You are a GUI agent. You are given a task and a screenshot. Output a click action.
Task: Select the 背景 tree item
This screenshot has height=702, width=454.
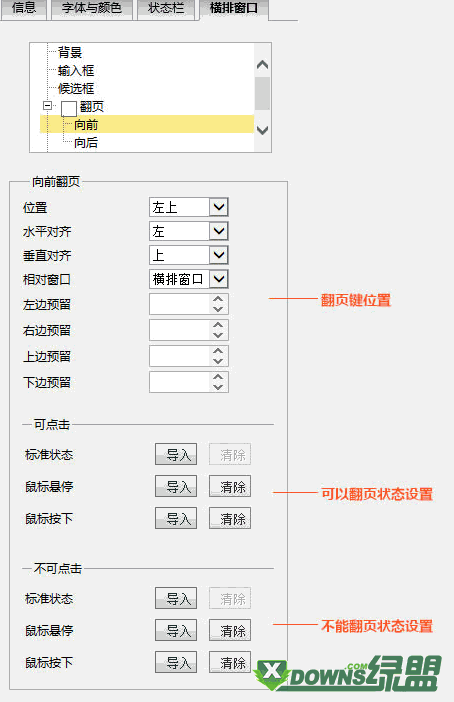click(70, 52)
